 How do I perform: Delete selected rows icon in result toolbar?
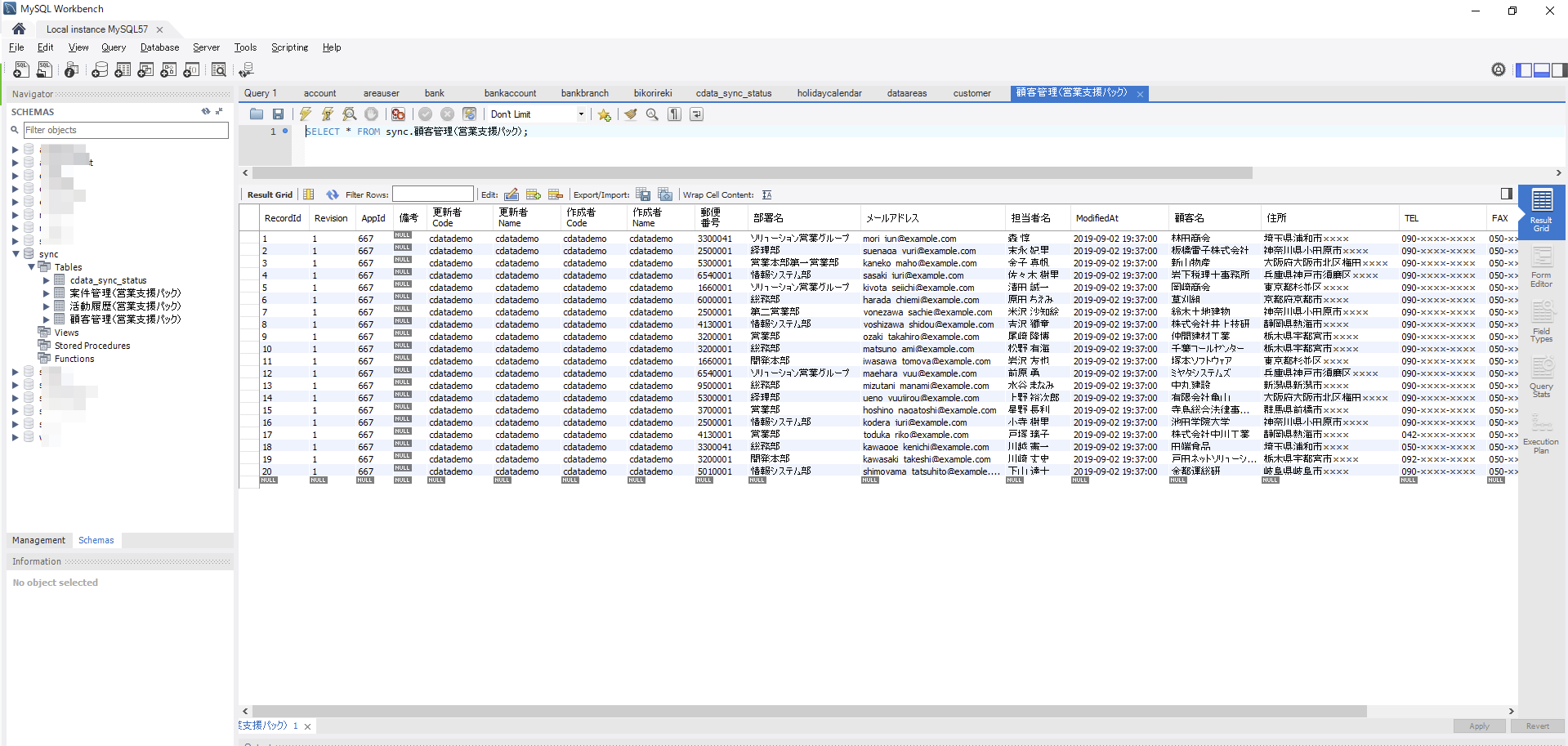[556, 194]
